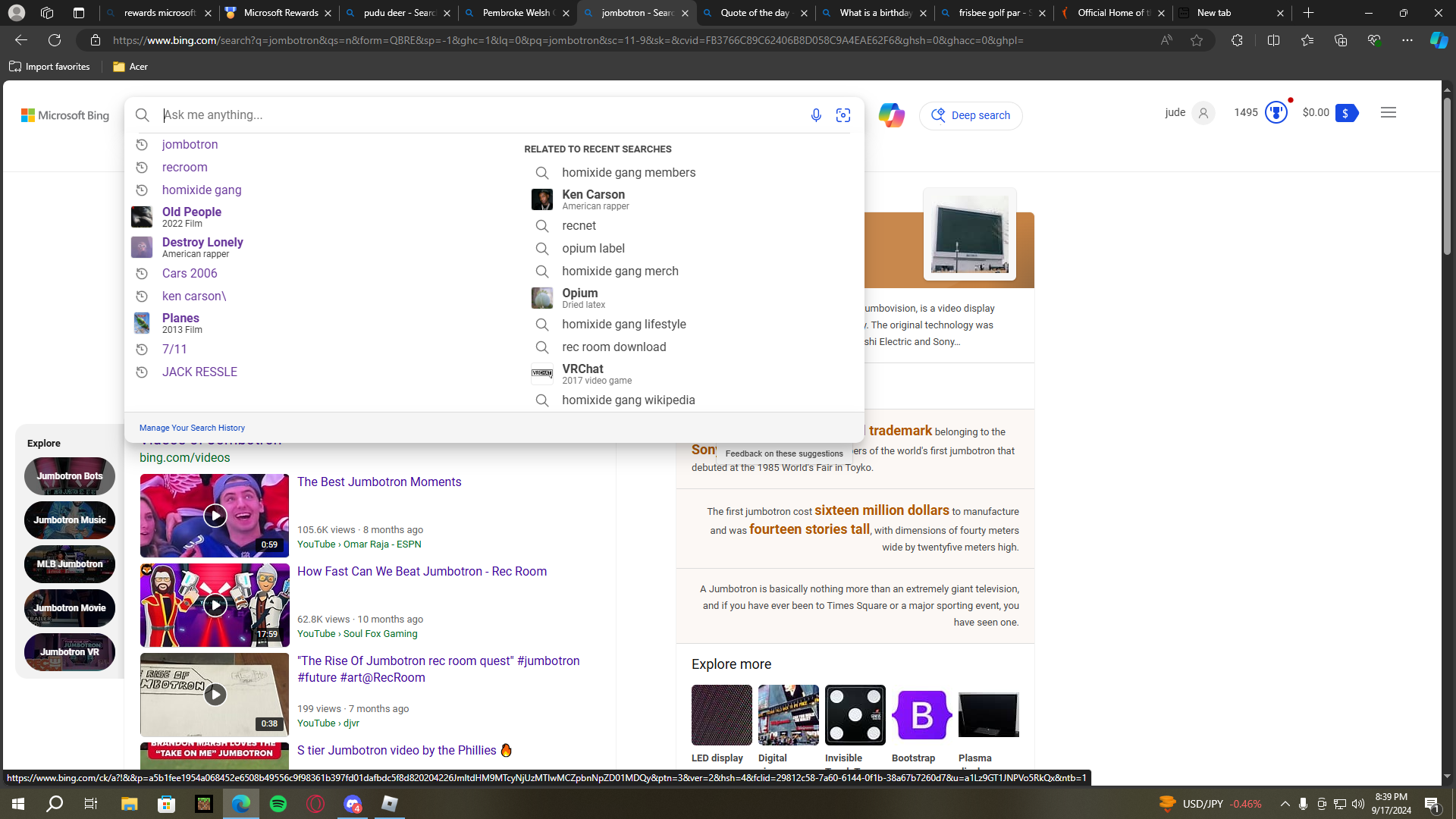Refresh the page with reload button
Screen dimensions: 1456x819
[x=55, y=40]
